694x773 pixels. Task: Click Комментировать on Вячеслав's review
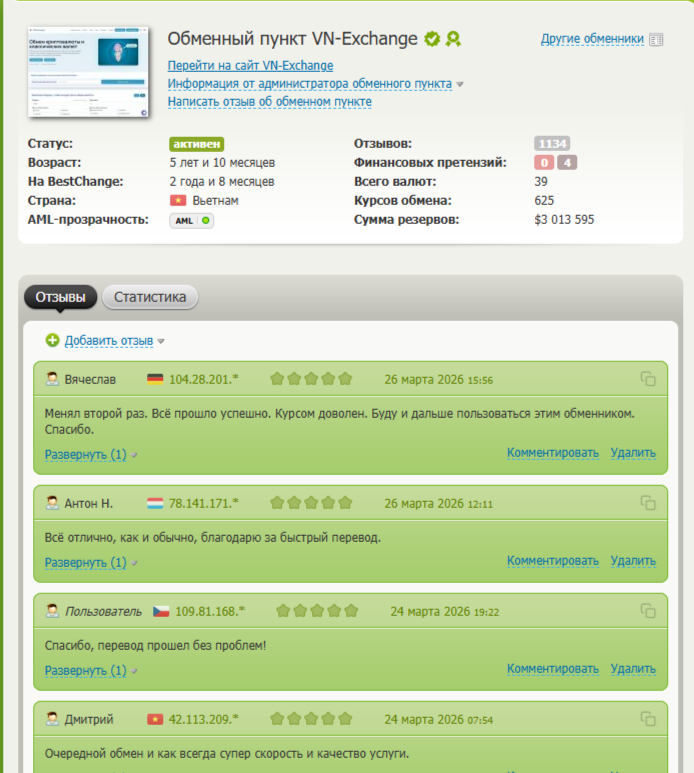click(553, 453)
